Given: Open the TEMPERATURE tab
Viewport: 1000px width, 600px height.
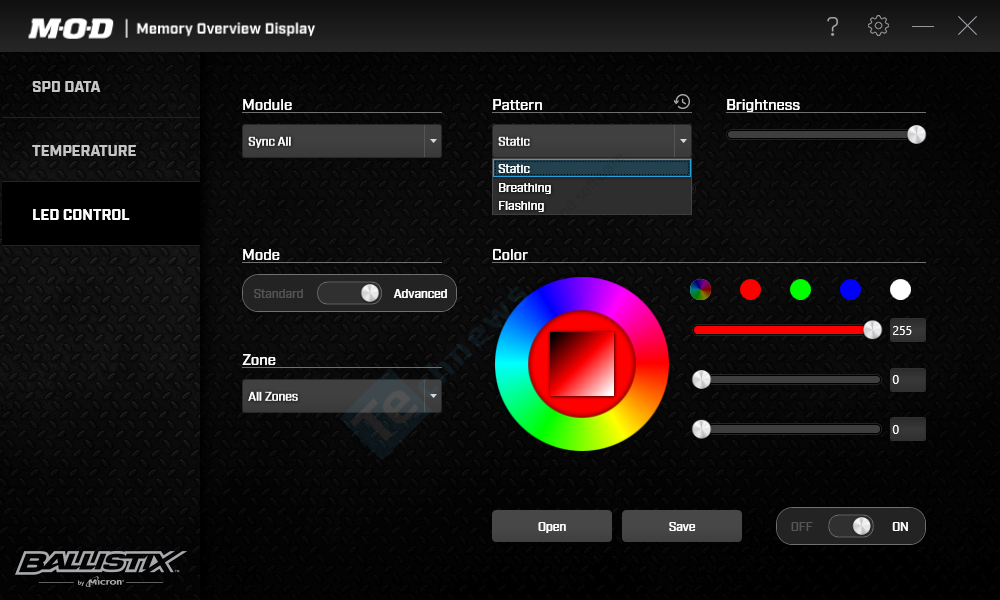Looking at the screenshot, I should (x=101, y=150).
